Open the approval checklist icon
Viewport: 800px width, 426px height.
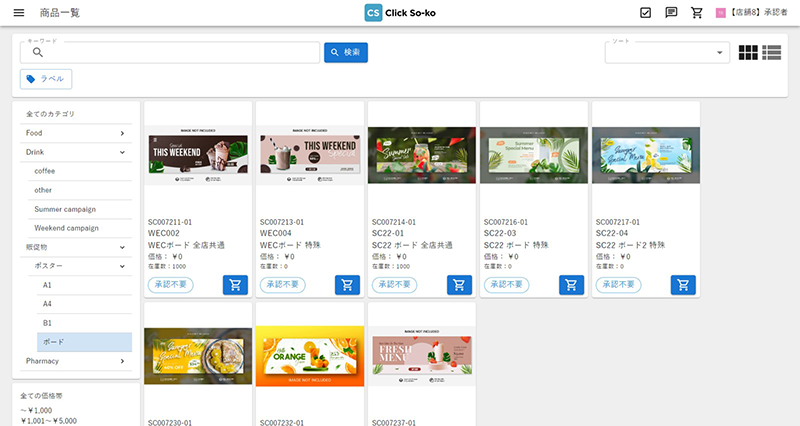click(x=645, y=13)
